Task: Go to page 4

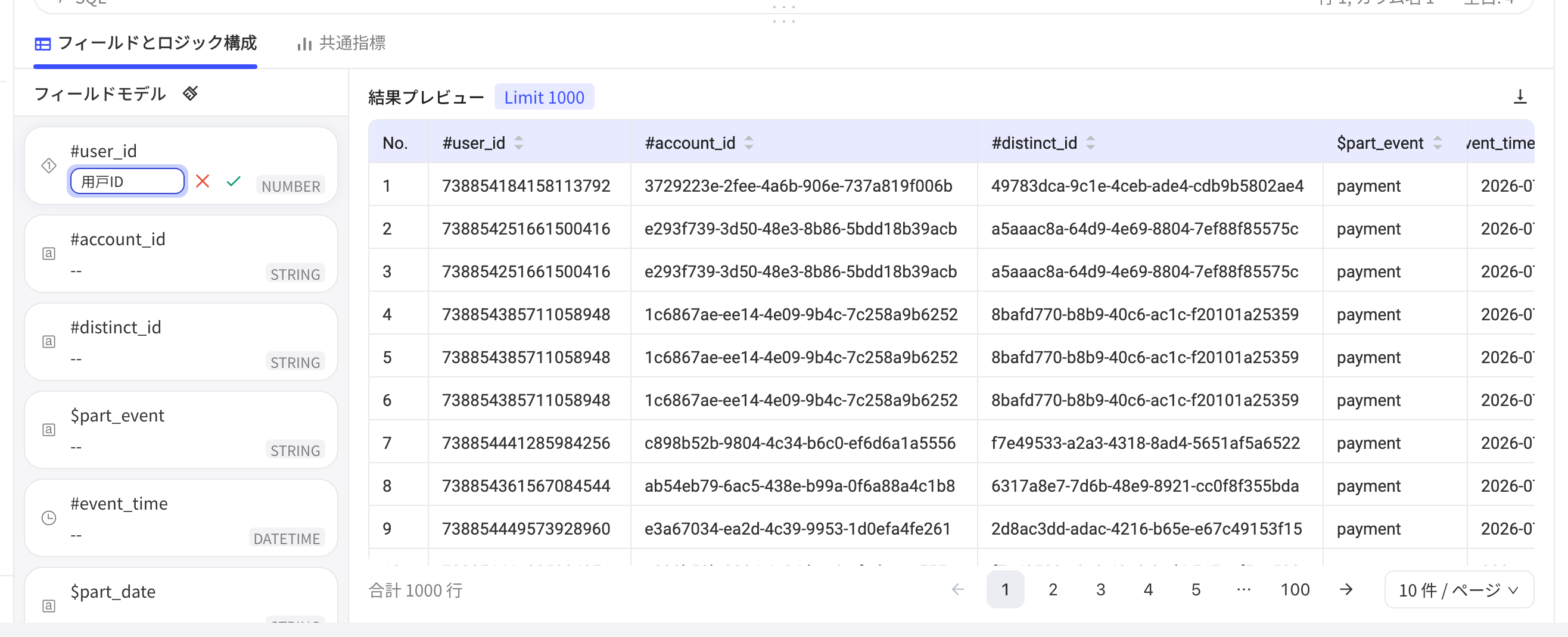Action: click(1148, 589)
